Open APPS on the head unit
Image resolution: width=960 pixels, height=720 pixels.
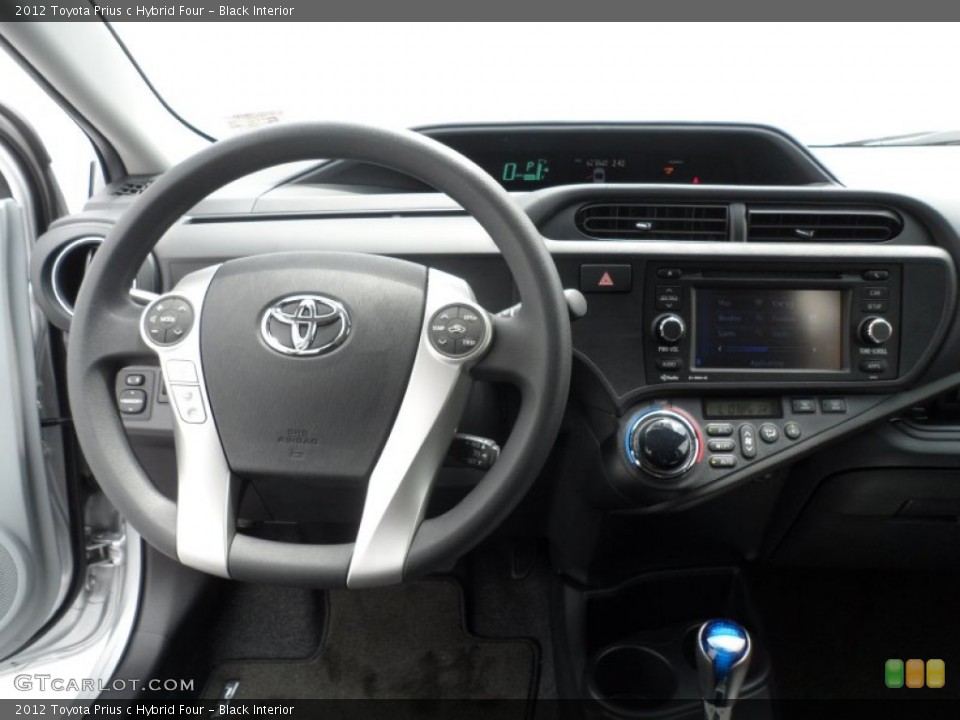874,366
